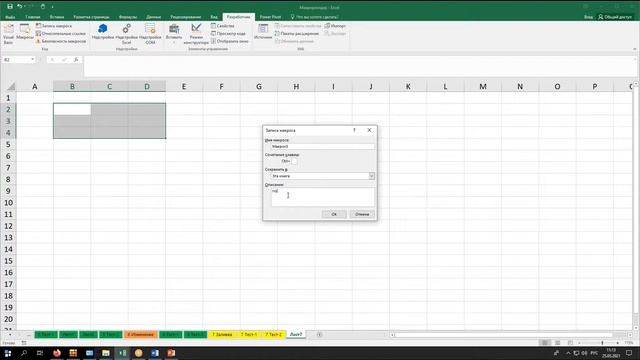Image resolution: width=640 pixels, height=360 pixels.
Task: Start Запись макроса in ribbon
Action: [x=54, y=26]
